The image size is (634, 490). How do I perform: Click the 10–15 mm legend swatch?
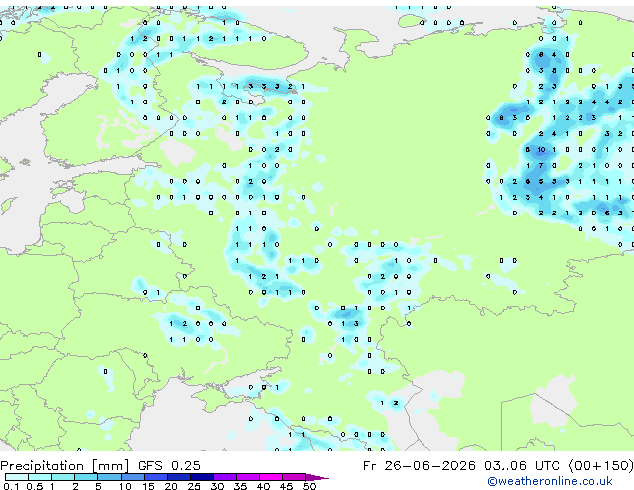point(132,477)
